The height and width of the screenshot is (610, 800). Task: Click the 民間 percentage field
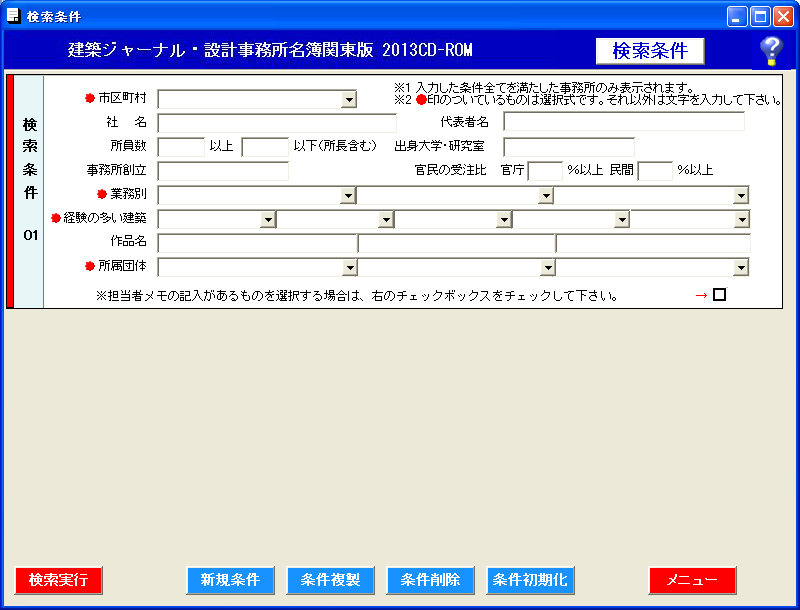pos(656,171)
